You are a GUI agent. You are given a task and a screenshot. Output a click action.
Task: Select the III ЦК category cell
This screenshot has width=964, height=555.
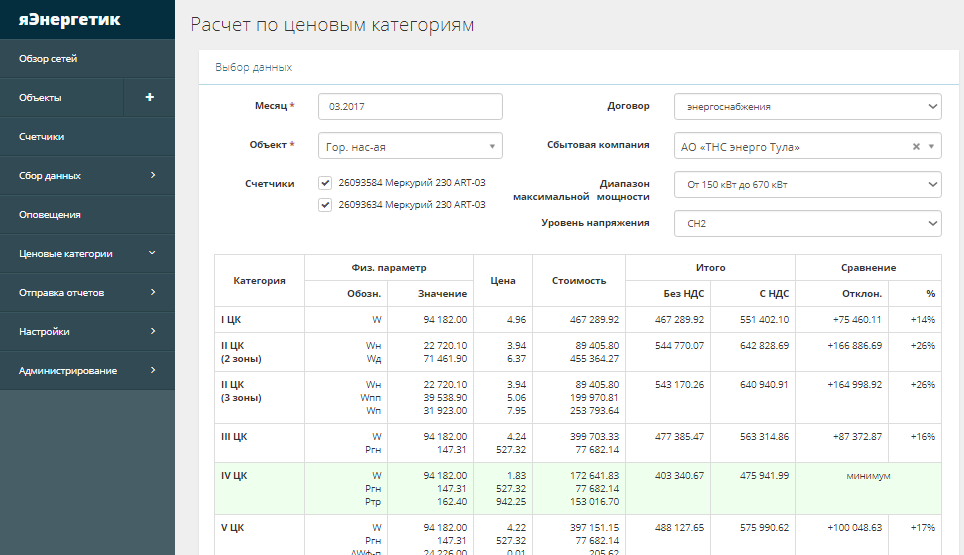(x=259, y=443)
